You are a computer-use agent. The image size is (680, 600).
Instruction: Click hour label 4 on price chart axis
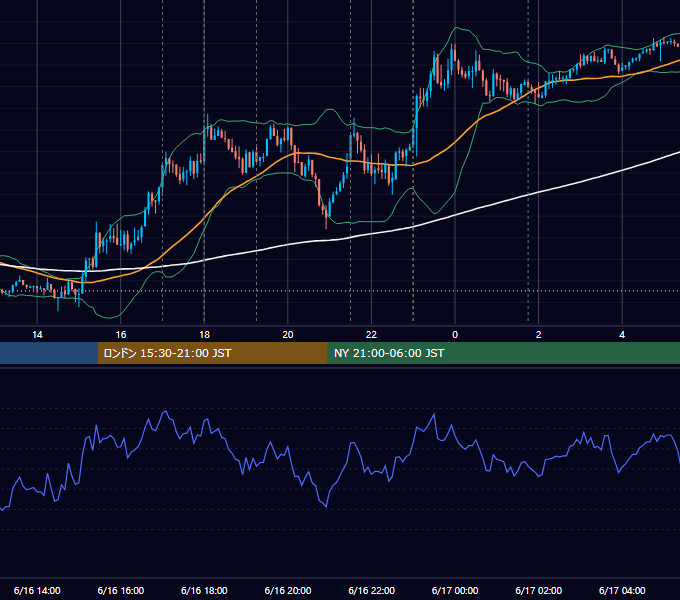pyautogui.click(x=622, y=334)
